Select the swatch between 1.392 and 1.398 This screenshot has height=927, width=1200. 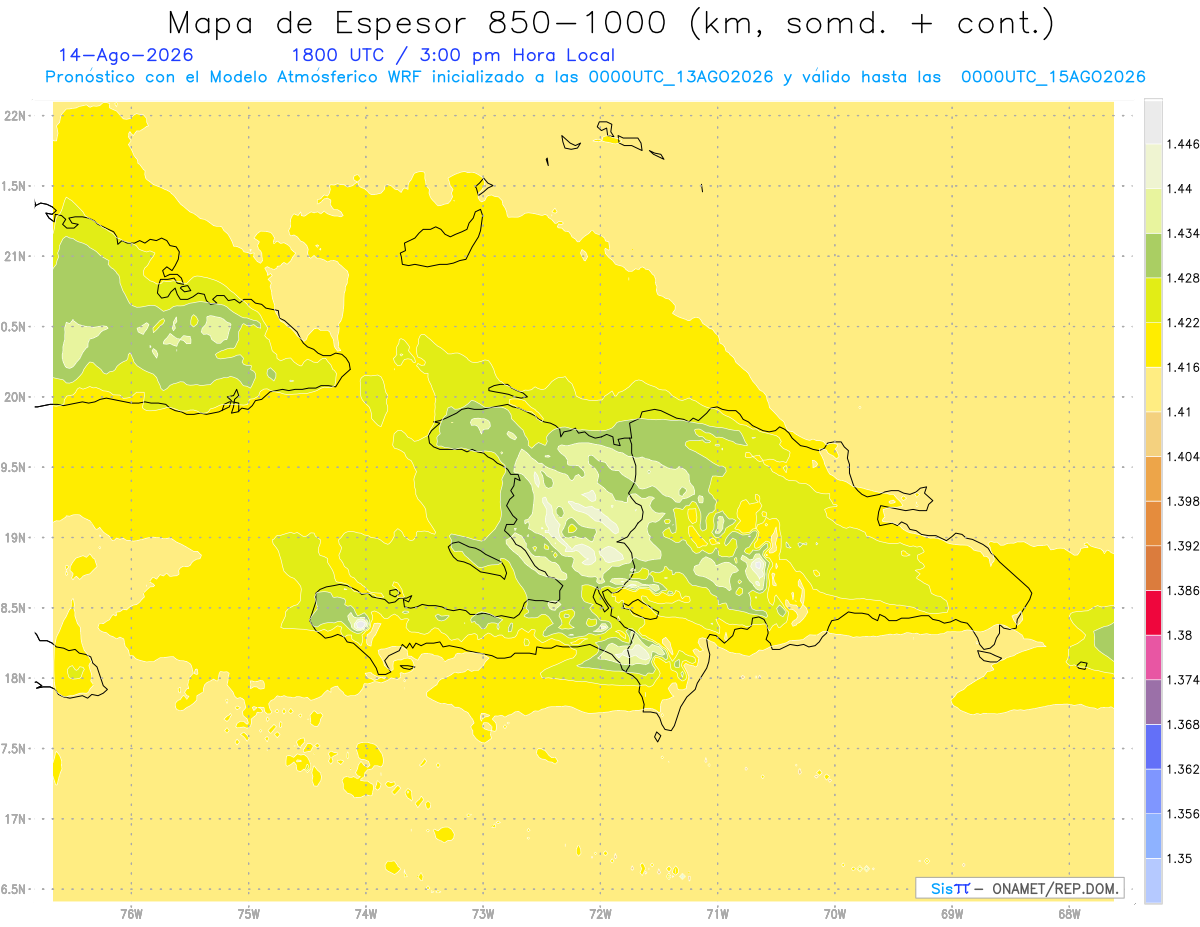click(x=1152, y=523)
